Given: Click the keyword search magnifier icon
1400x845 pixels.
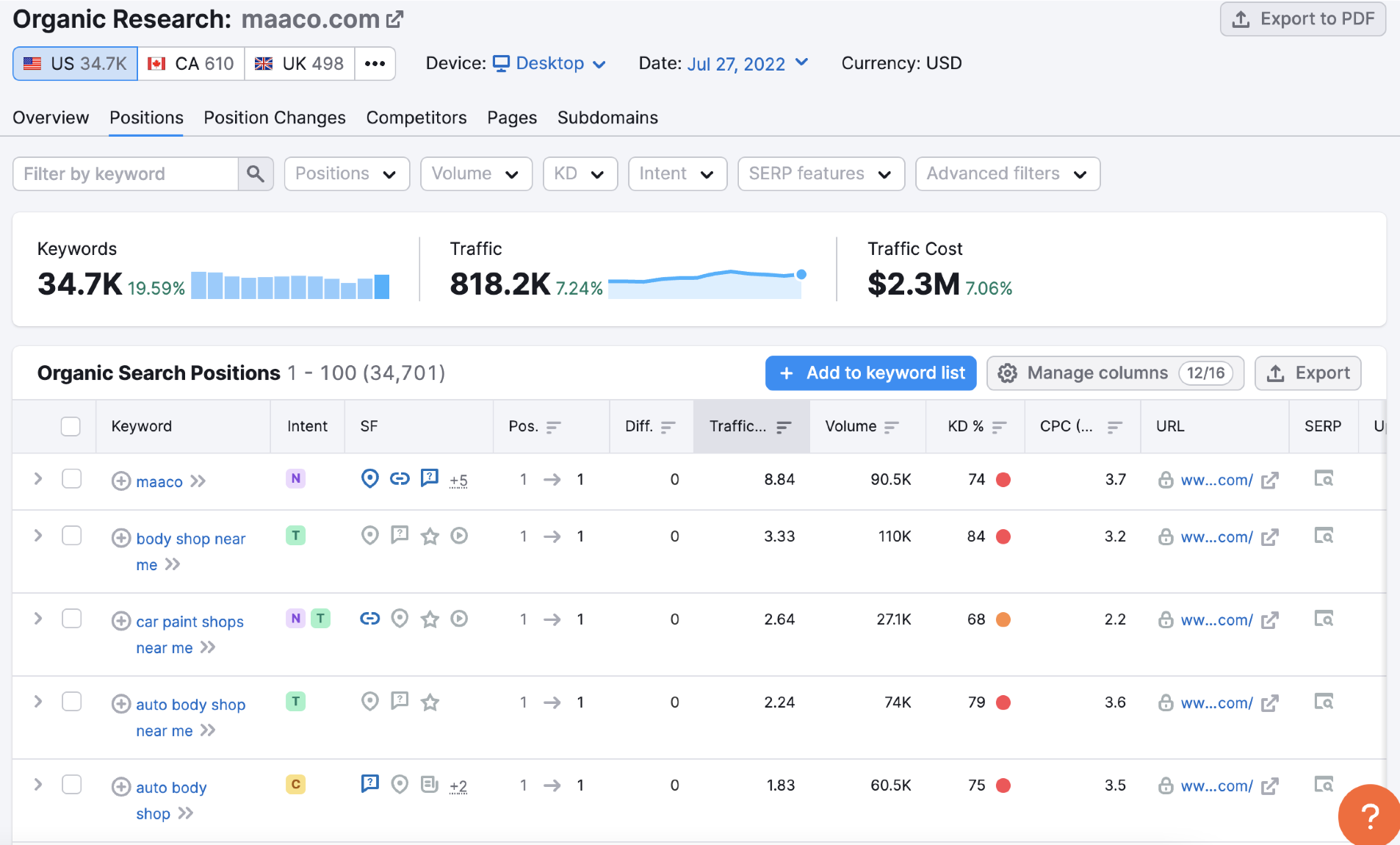Looking at the screenshot, I should point(256,174).
